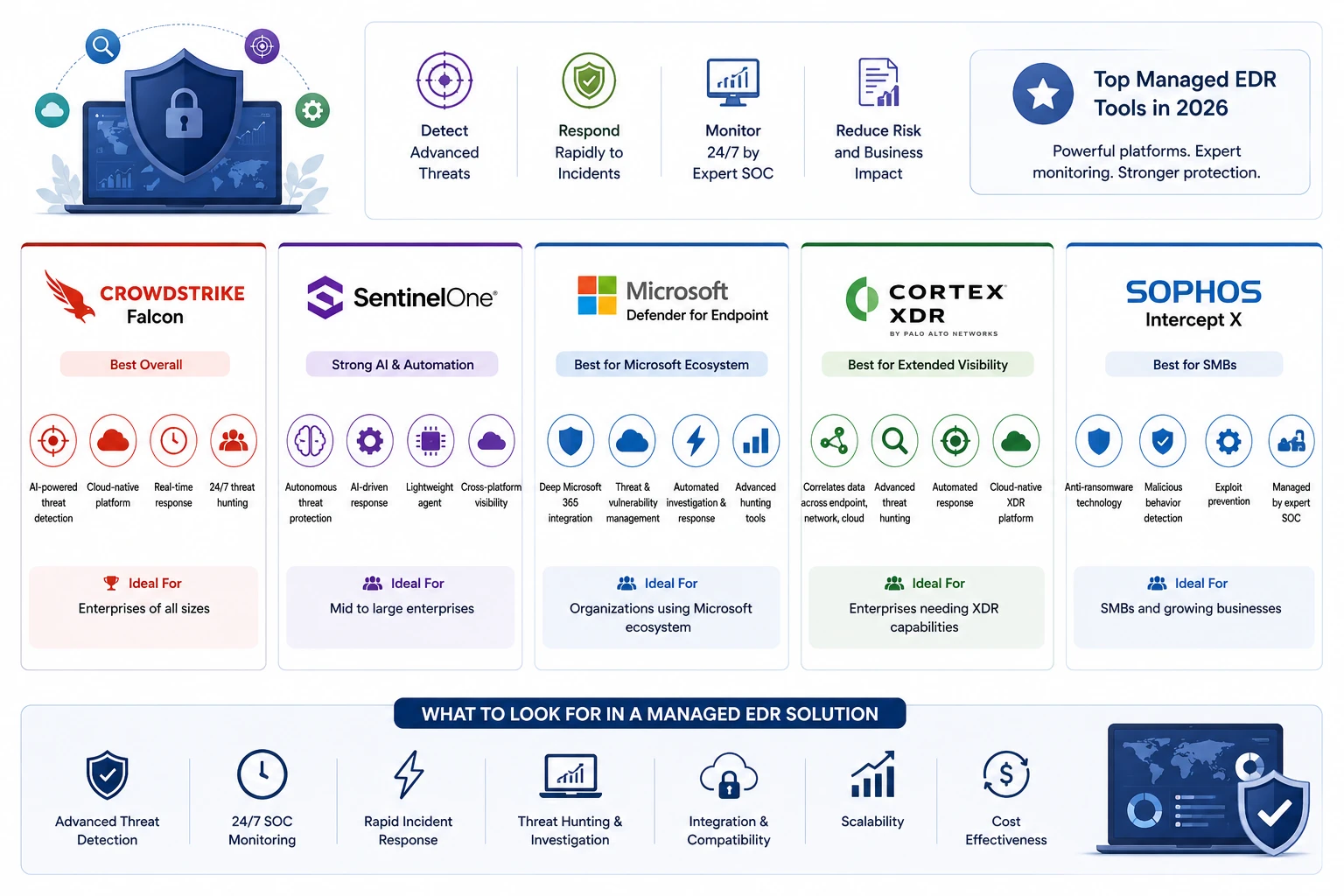This screenshot has width=1344, height=896.
Task: Select CrowdStrike's Real-time response clock icon
Action: click(x=173, y=440)
